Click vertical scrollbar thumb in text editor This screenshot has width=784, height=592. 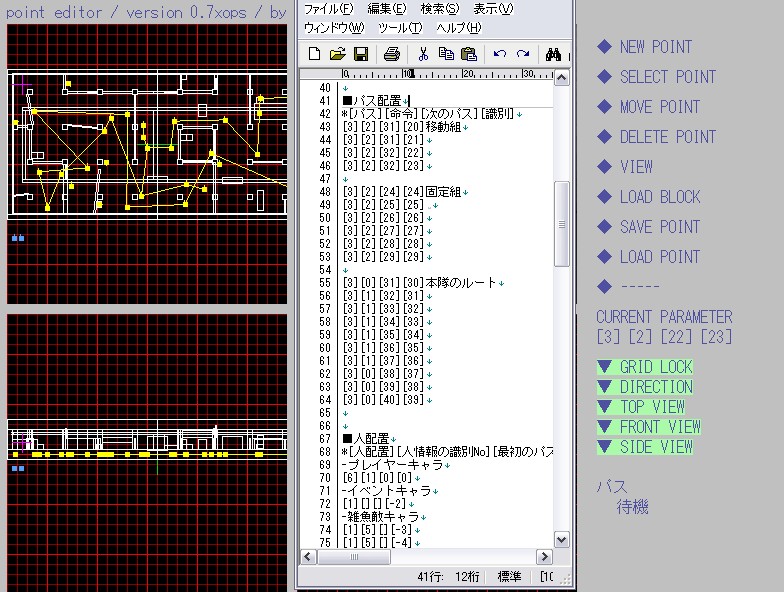click(x=562, y=224)
